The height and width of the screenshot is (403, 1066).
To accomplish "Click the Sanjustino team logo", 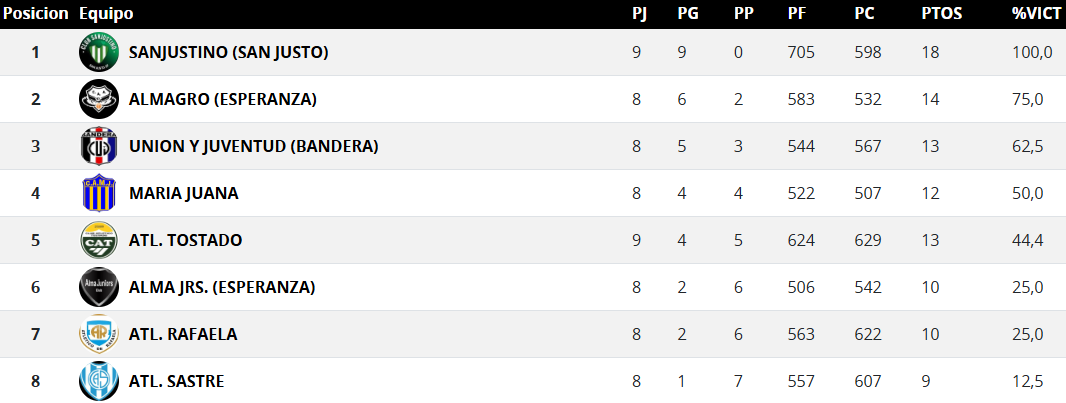I will pos(99,52).
